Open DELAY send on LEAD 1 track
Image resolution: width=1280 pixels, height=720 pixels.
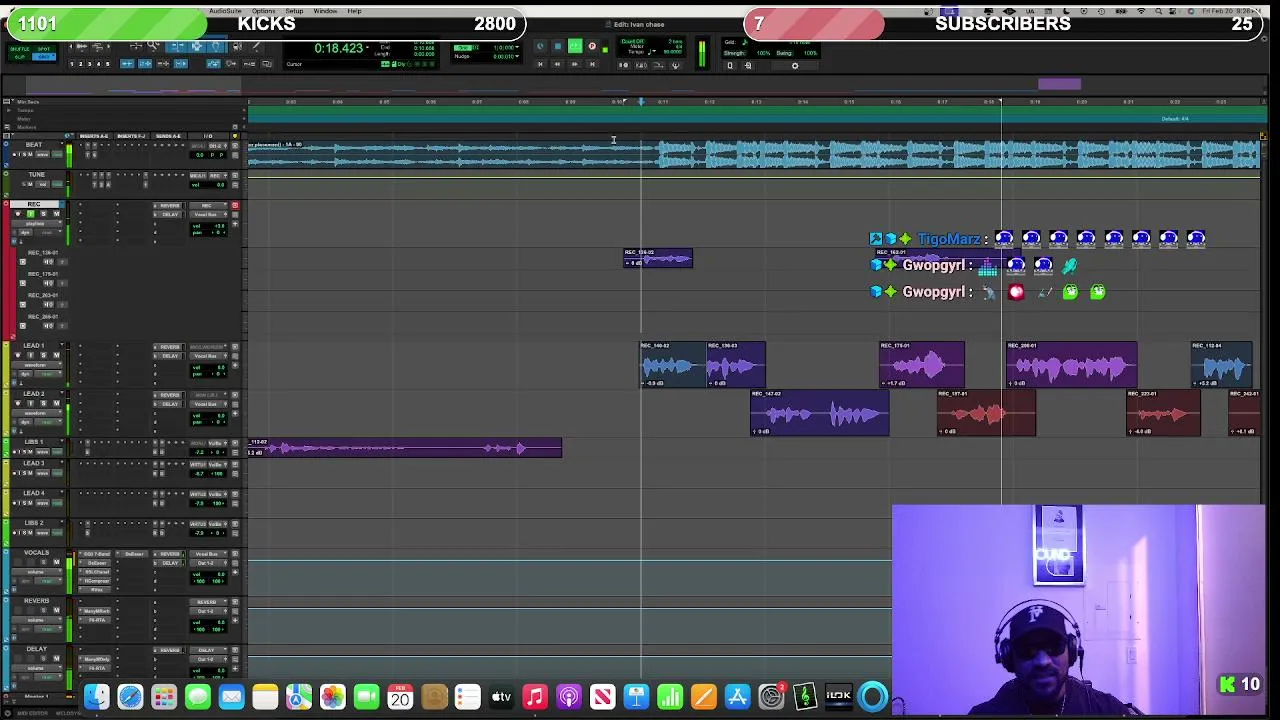(170, 356)
